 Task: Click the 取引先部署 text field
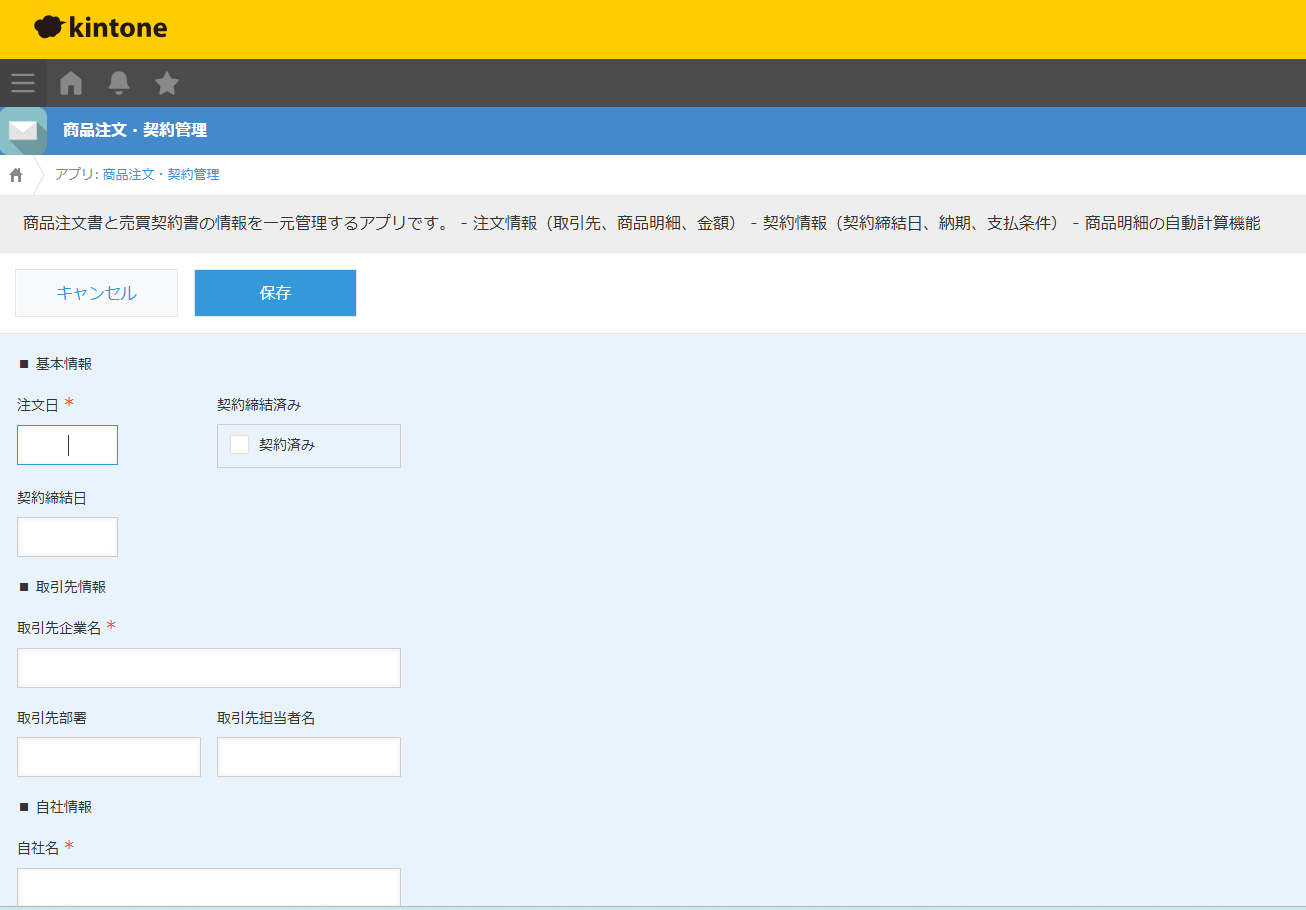(x=109, y=757)
